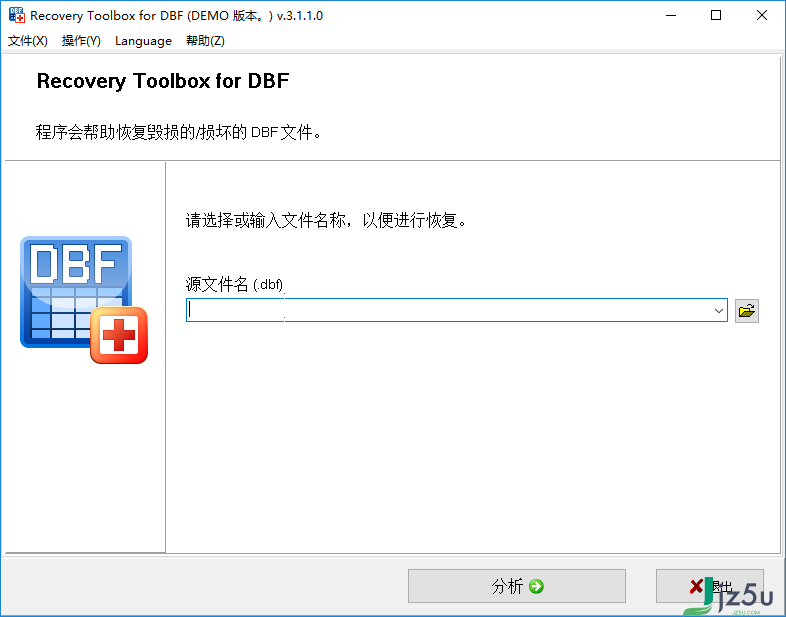Open the 帮助(Z) menu

click(x=206, y=41)
